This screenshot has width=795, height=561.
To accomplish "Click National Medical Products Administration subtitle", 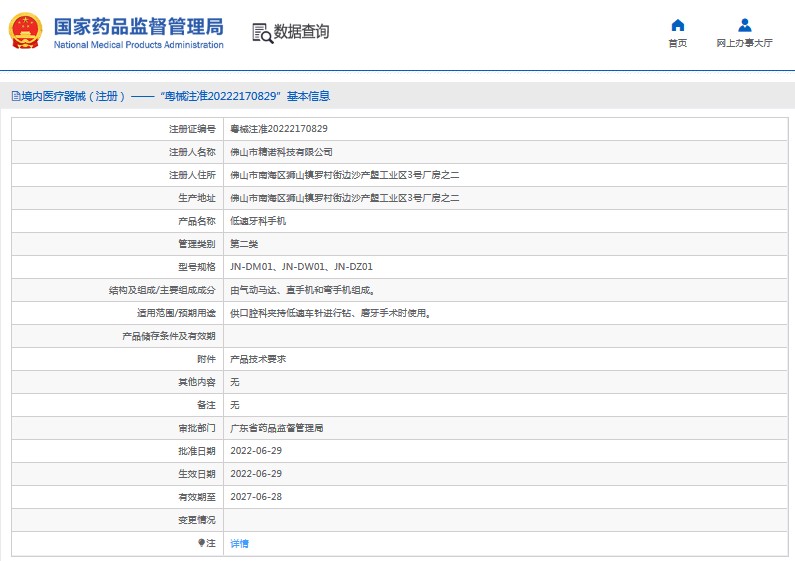I will pyautogui.click(x=138, y=45).
